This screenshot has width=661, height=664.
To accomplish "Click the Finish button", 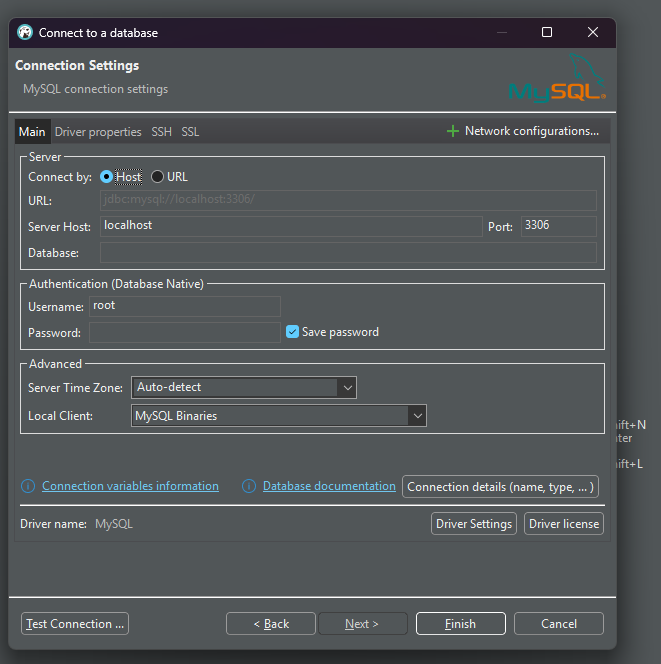I will pos(461,624).
